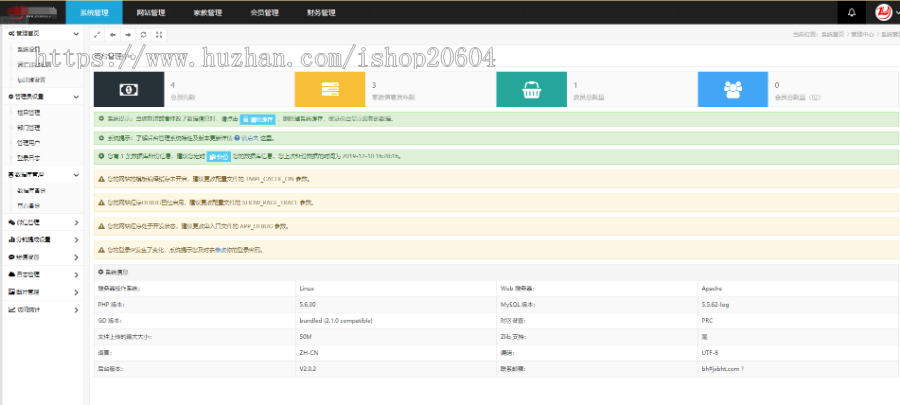Click the gear icon in system info header
Image resolution: width=900 pixels, height=405 pixels.
(101, 272)
